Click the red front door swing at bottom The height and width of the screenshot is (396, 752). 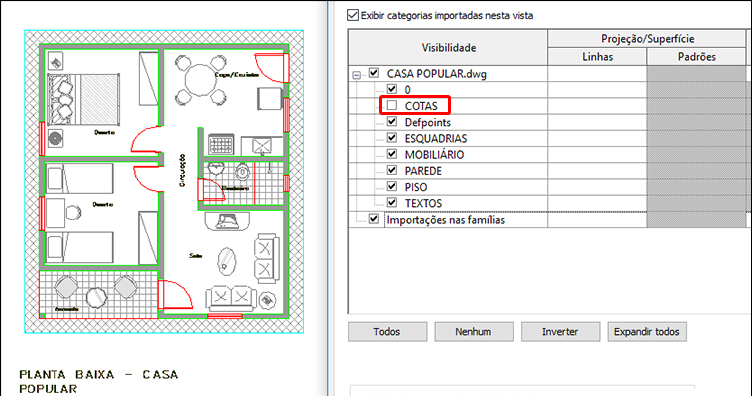point(175,294)
